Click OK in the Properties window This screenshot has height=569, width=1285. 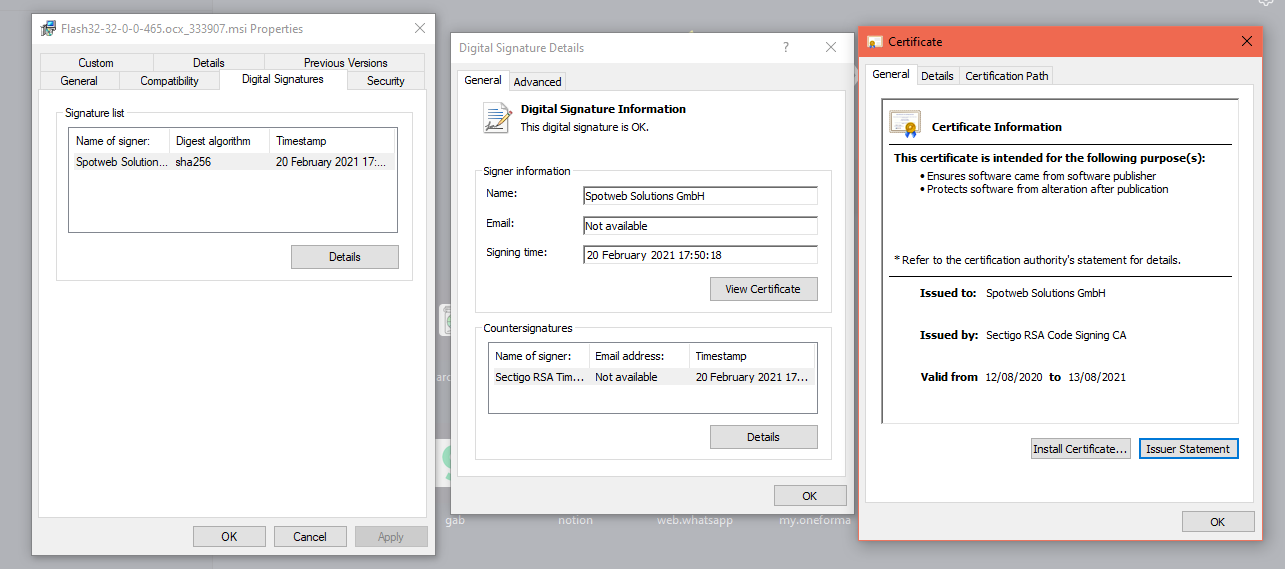pos(229,537)
